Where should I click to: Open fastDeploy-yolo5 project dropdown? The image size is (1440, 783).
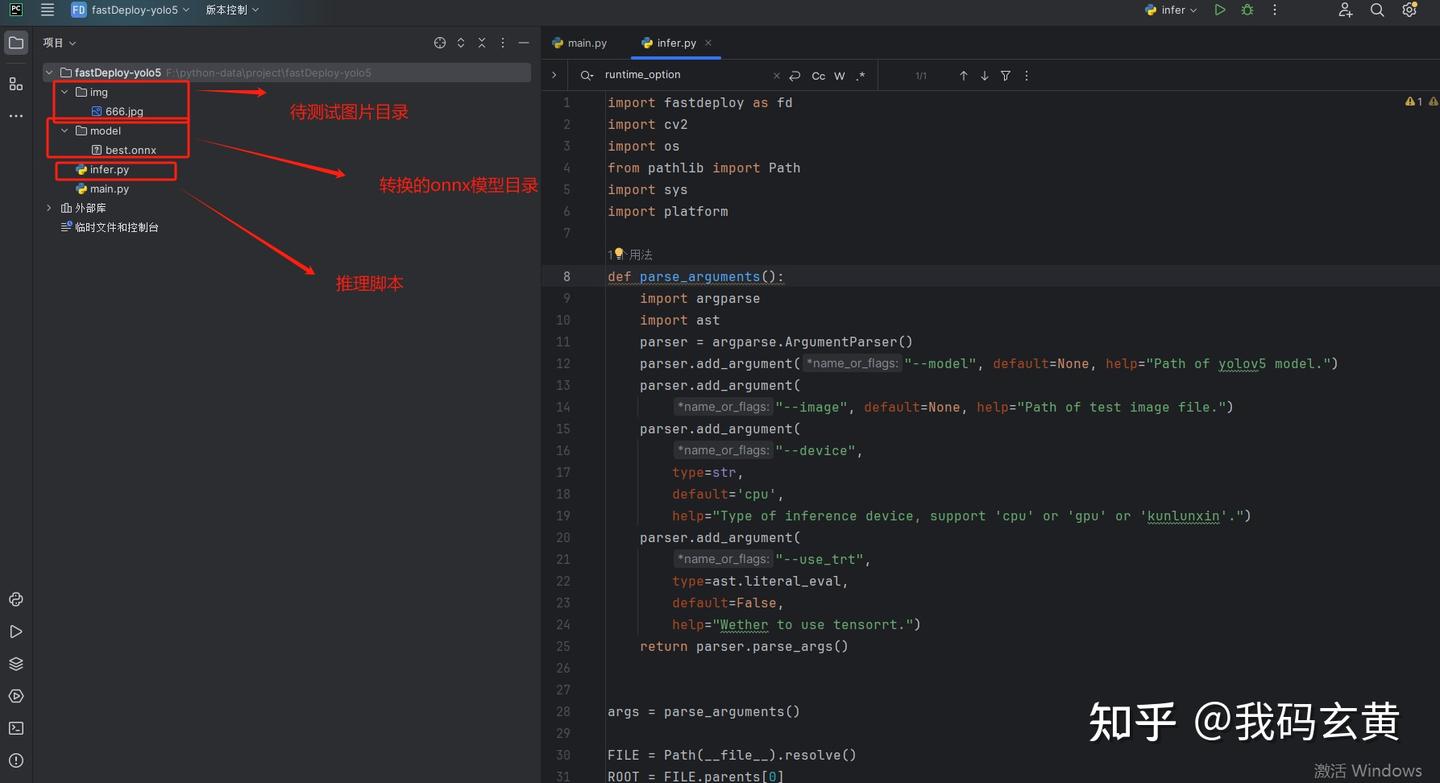pos(130,10)
